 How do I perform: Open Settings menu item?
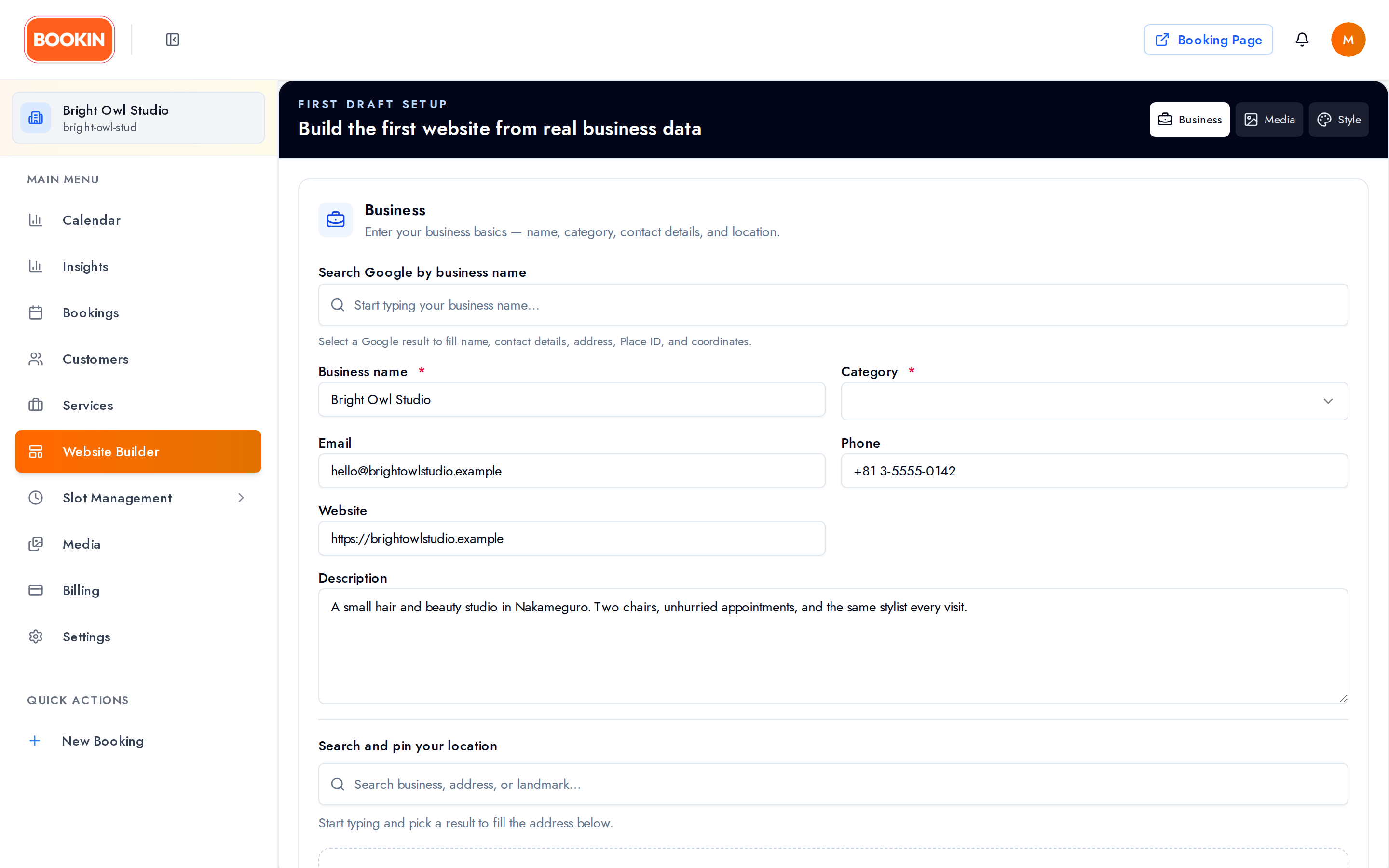(138, 637)
